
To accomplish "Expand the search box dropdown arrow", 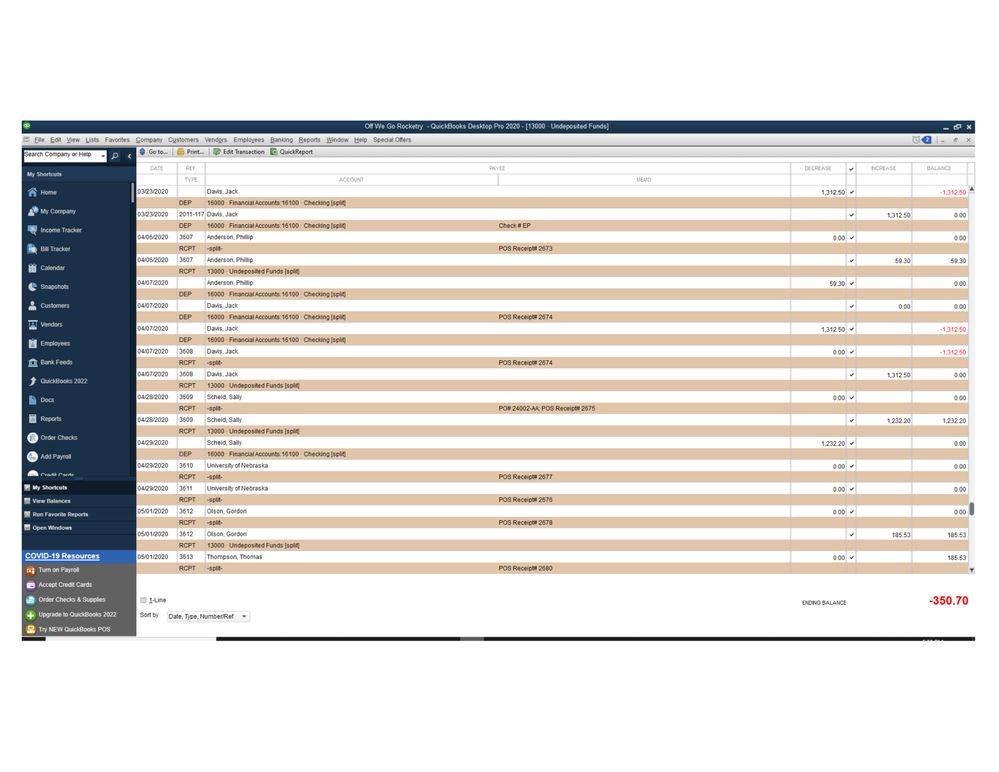I will (103, 155).
